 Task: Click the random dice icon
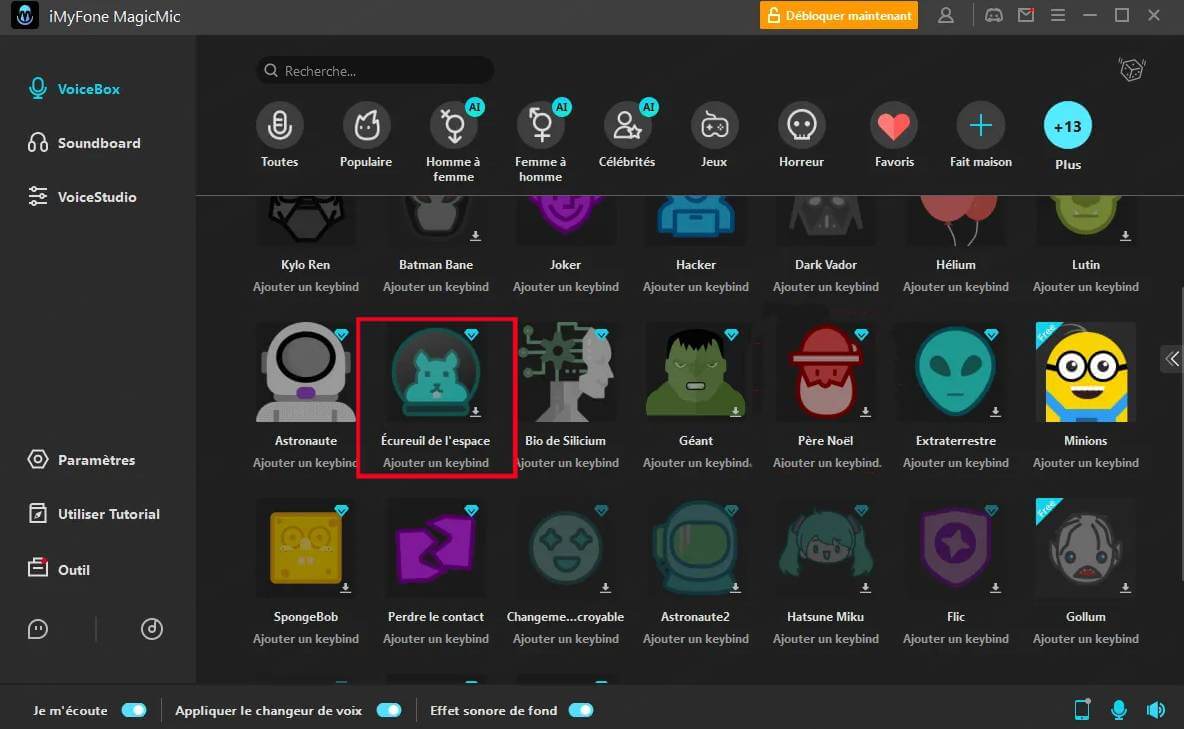point(1131,70)
